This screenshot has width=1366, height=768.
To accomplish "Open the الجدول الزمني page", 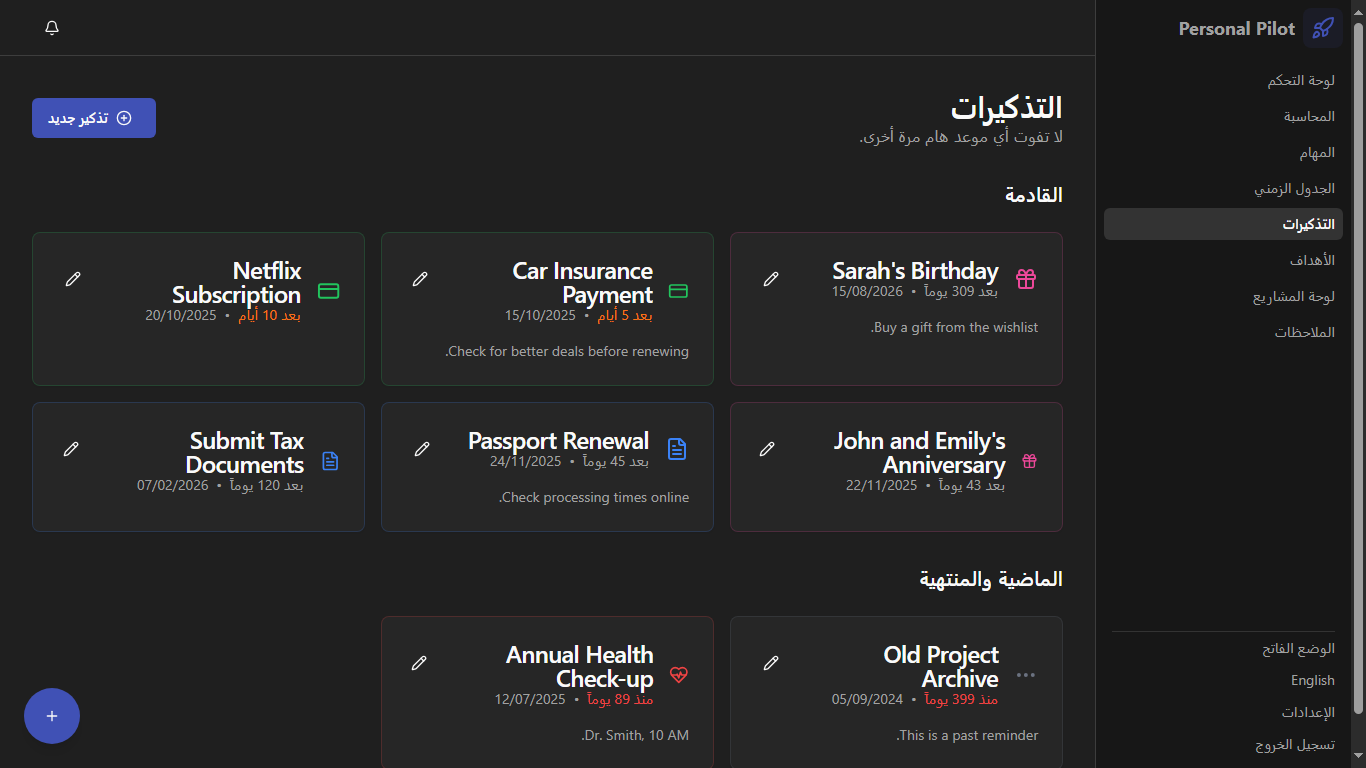I will pyautogui.click(x=1295, y=189).
